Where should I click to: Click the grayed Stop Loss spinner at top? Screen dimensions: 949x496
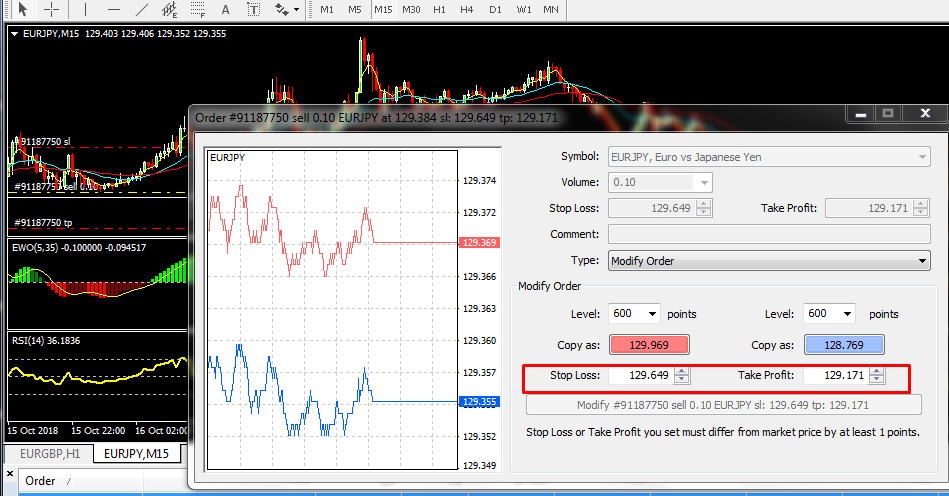click(704, 208)
